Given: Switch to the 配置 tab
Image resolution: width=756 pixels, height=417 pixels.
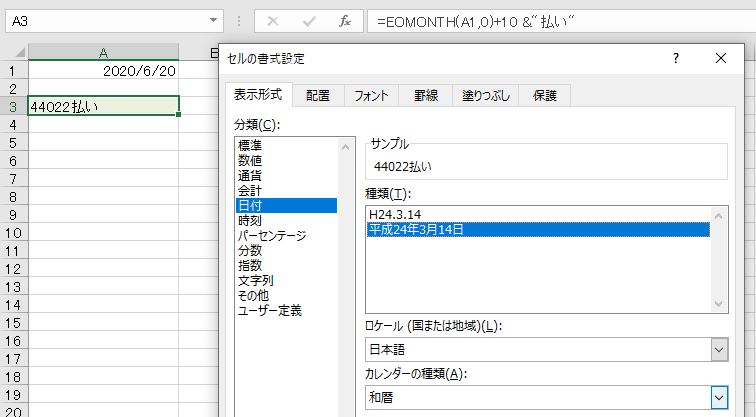Looking at the screenshot, I should click(318, 95).
